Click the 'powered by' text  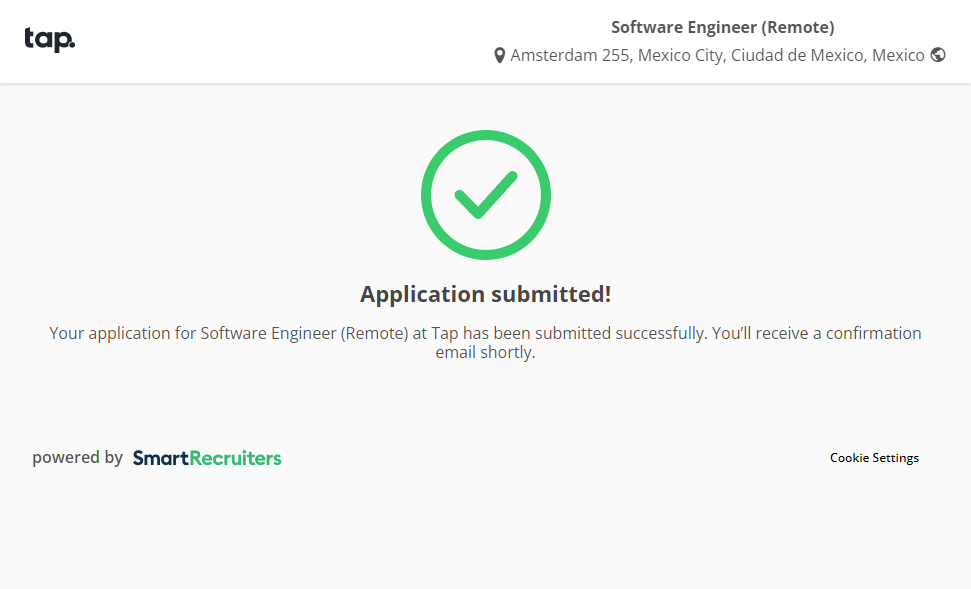point(77,458)
